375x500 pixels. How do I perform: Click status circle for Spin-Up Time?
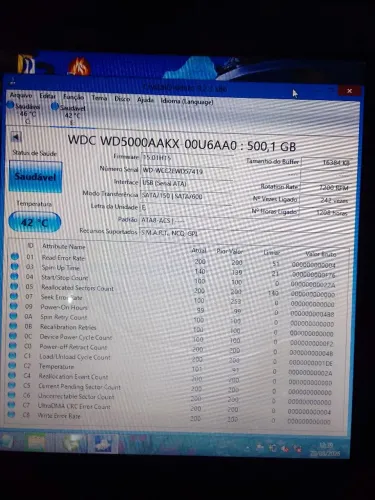click(x=14, y=266)
